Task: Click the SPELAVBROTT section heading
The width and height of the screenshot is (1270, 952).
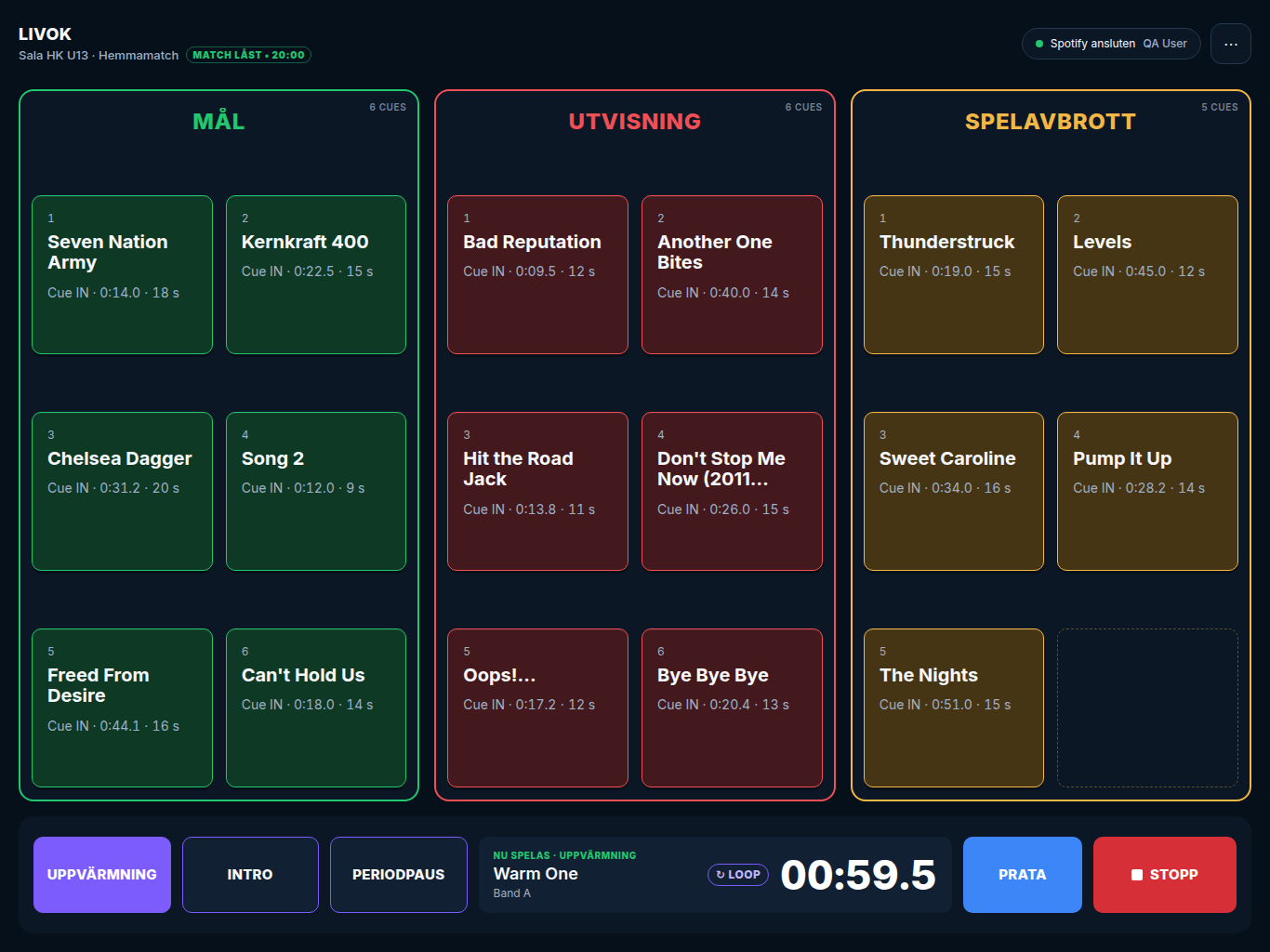Action: pos(1051,122)
